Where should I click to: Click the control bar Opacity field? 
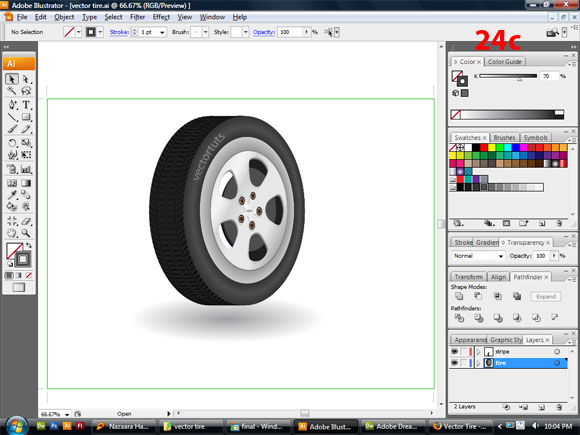click(290, 32)
